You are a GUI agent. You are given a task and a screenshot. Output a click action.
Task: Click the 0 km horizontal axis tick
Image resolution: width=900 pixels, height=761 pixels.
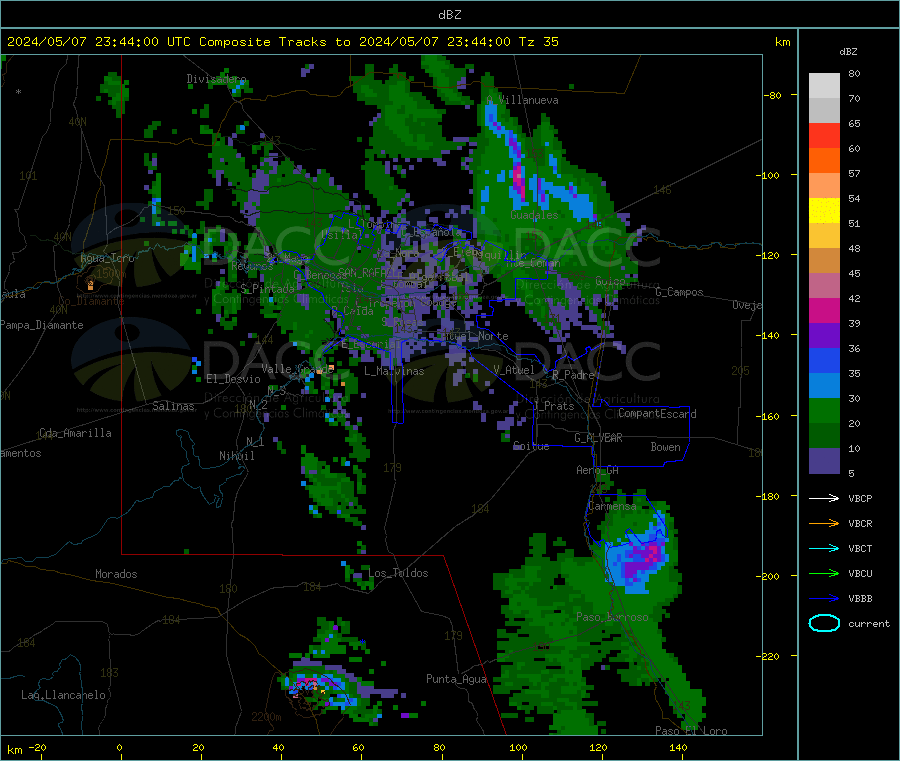(x=119, y=747)
